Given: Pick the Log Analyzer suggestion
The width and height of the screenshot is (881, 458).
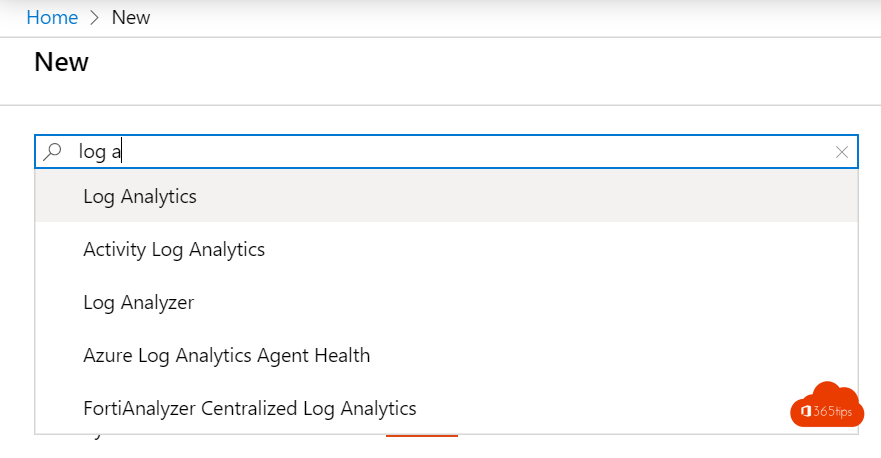Looking at the screenshot, I should click(x=138, y=302).
